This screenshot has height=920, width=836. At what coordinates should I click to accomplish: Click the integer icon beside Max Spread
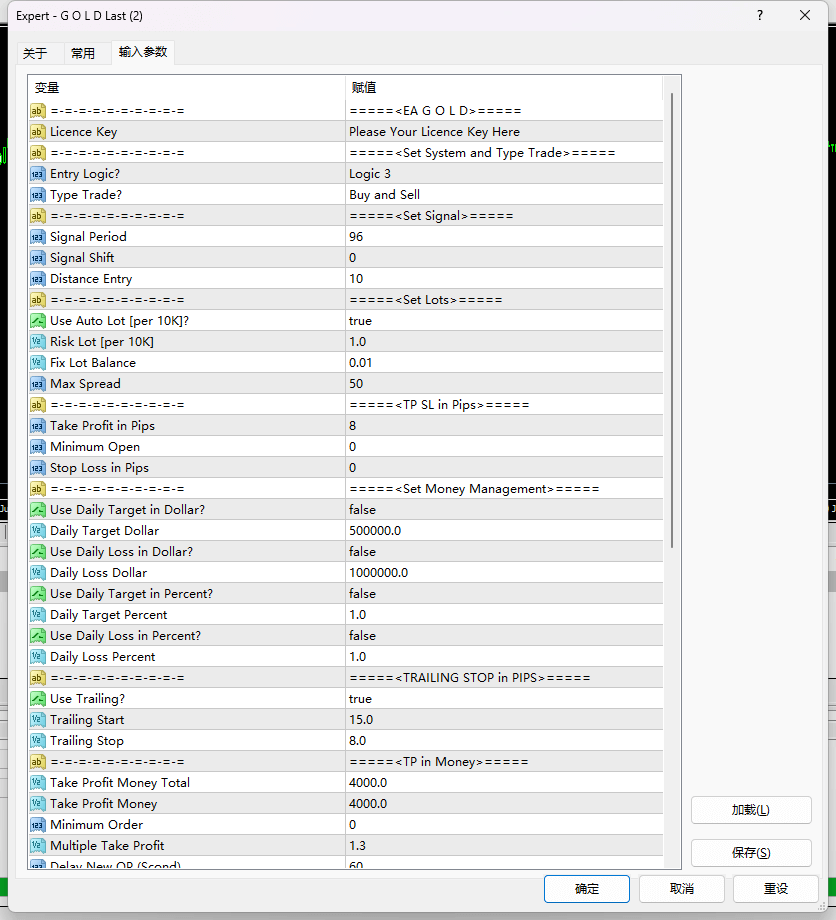point(38,384)
